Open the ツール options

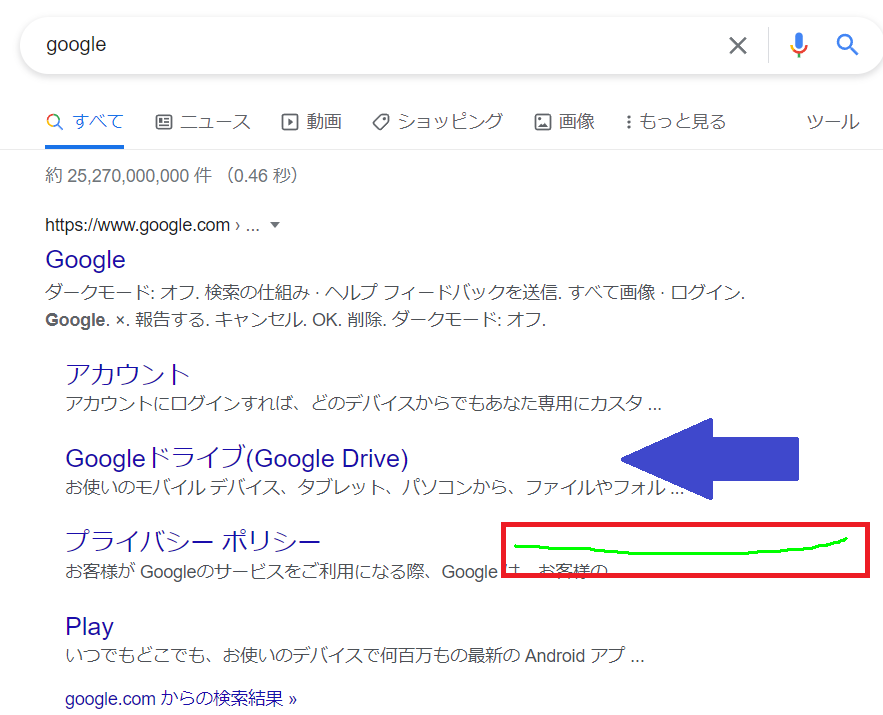click(833, 122)
